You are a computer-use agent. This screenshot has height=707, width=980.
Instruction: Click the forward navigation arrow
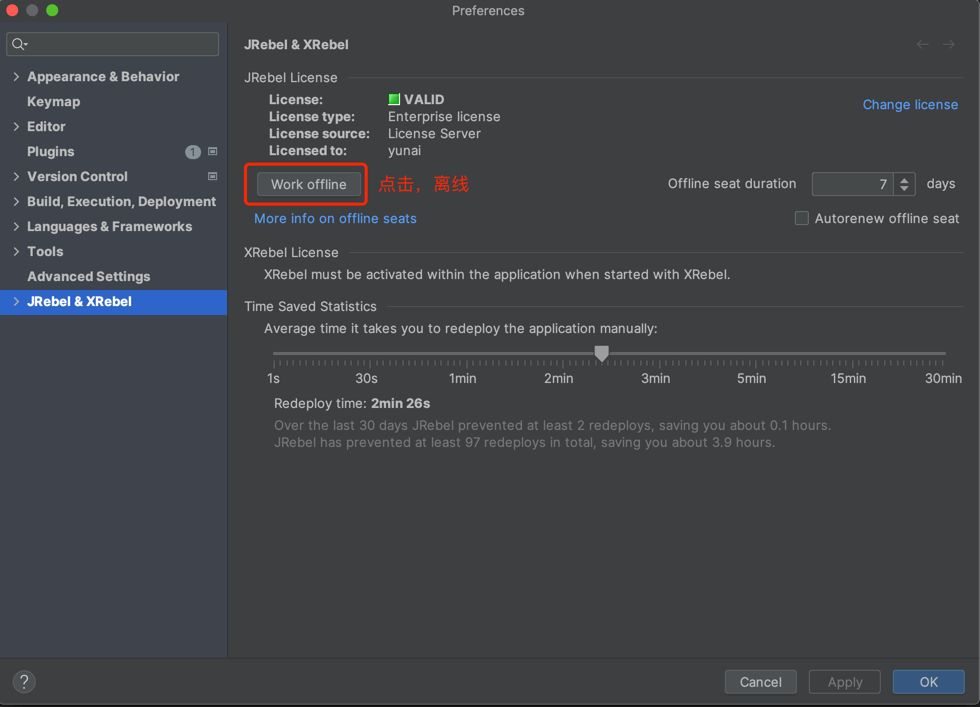[x=948, y=44]
